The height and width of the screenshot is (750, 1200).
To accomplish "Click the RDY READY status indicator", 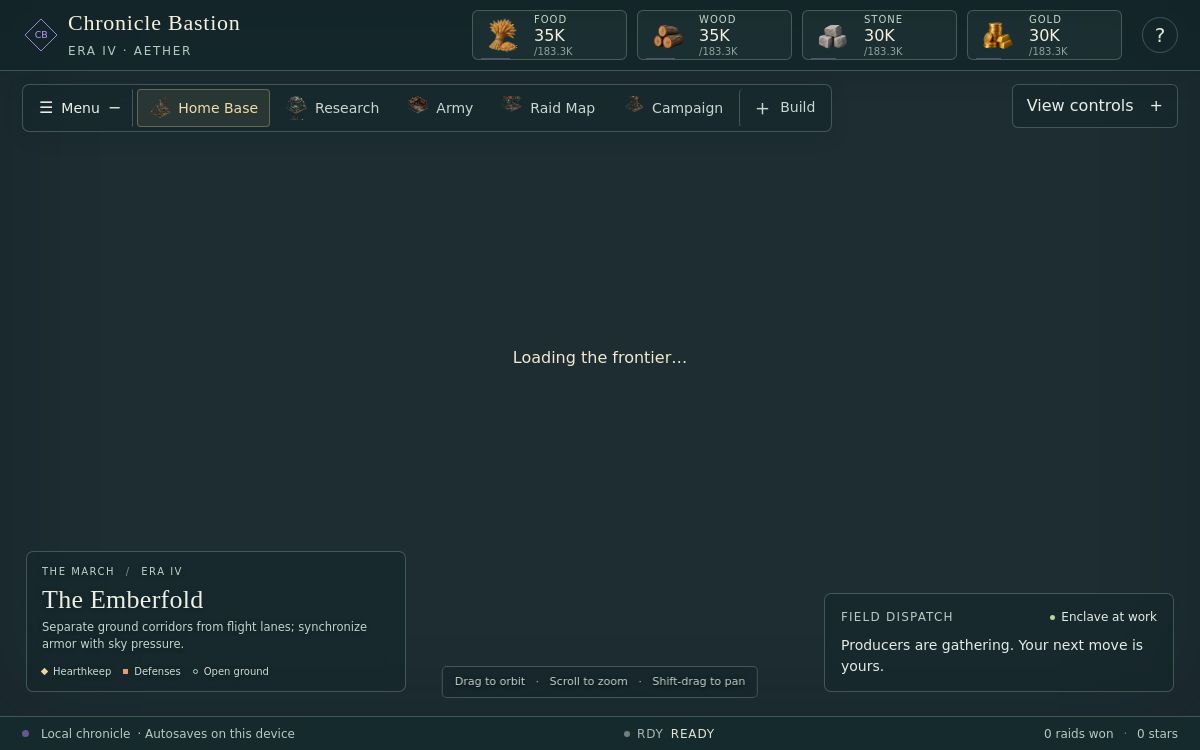I will [669, 734].
